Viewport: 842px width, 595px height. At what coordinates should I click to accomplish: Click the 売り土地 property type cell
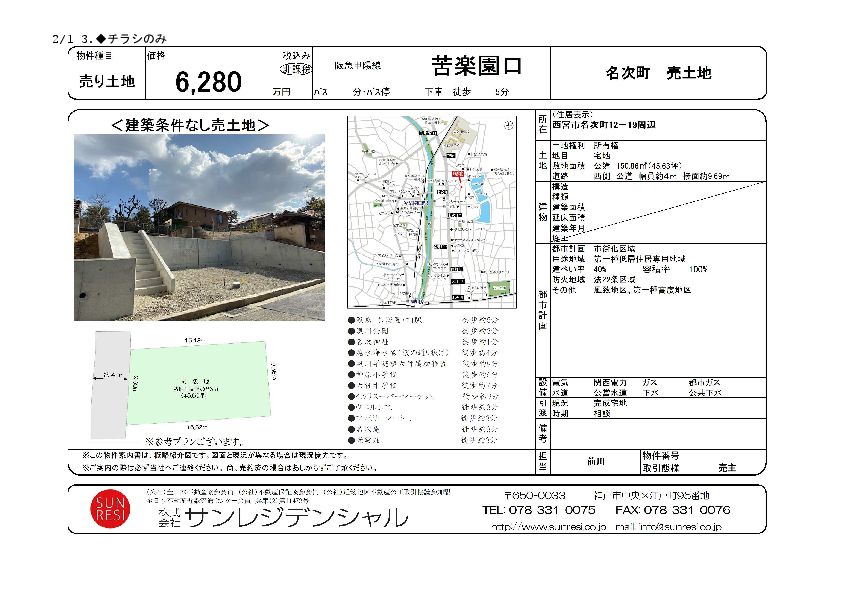point(106,81)
